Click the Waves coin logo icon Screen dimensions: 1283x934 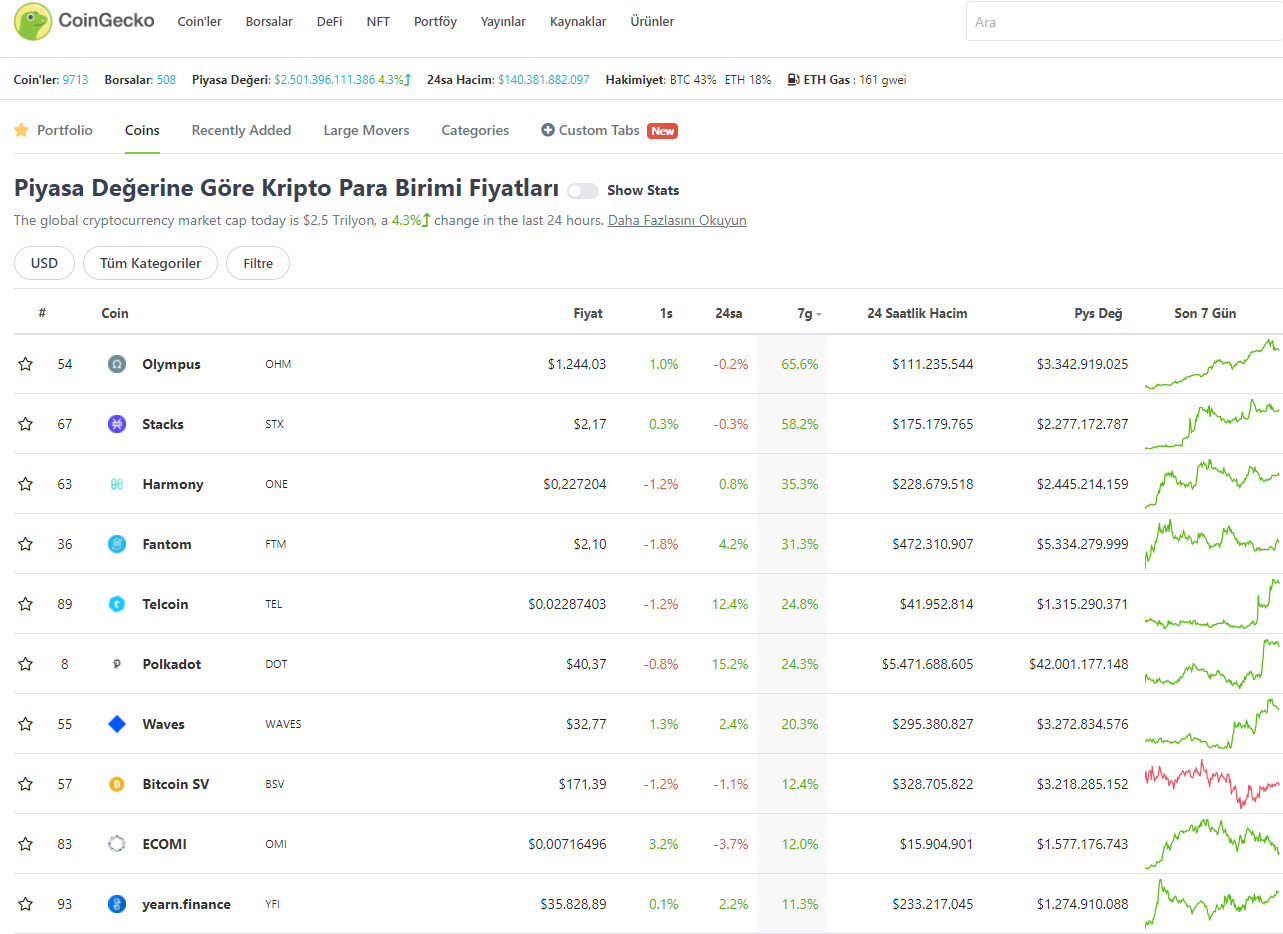coord(117,724)
